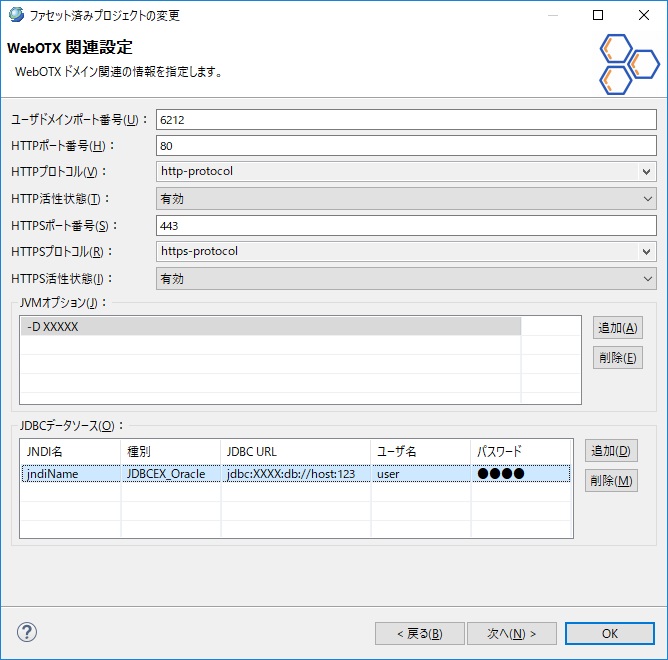Click the JDBC URL column header
This screenshot has width=668, height=660.
(295, 451)
